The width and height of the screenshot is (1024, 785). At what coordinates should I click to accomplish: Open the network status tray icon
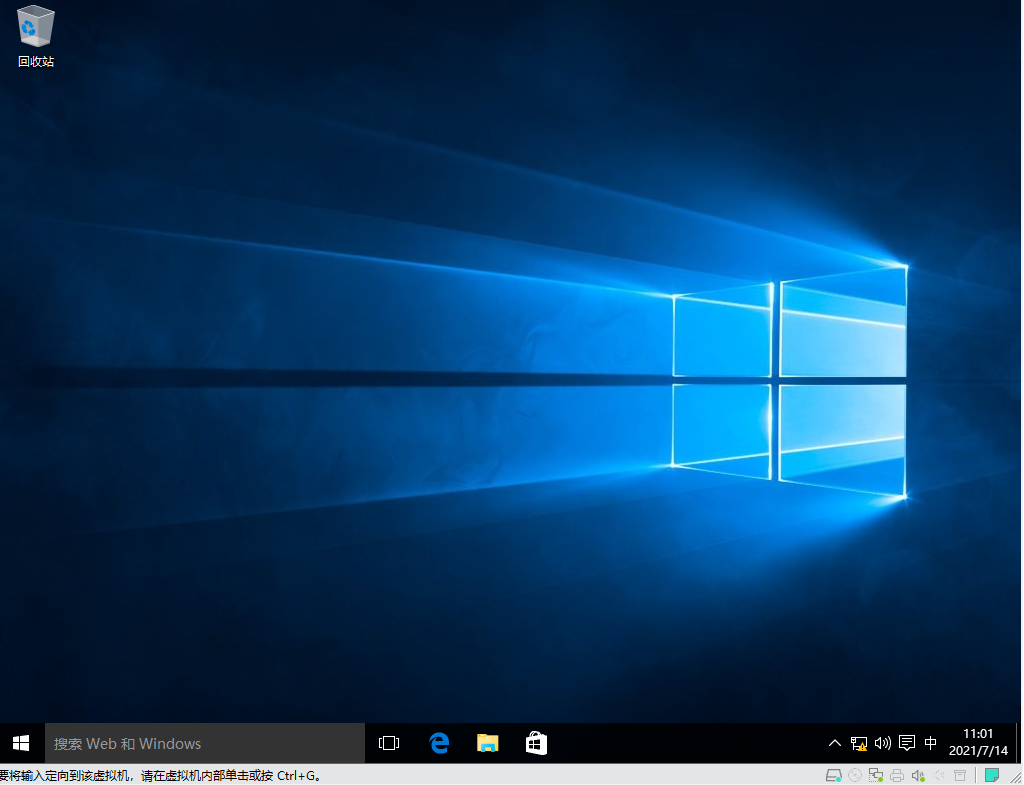tap(859, 743)
